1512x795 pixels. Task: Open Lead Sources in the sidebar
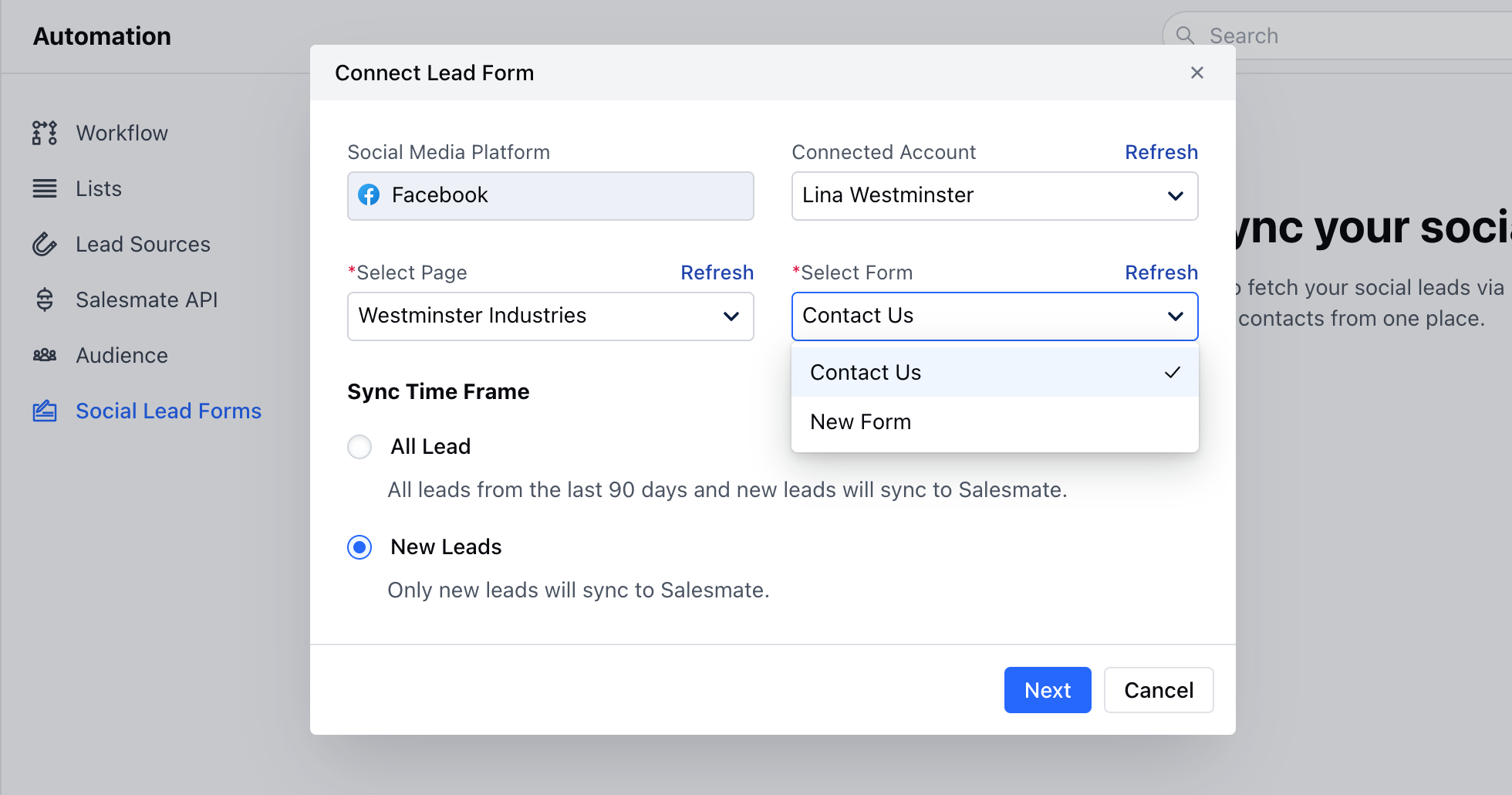(x=143, y=244)
